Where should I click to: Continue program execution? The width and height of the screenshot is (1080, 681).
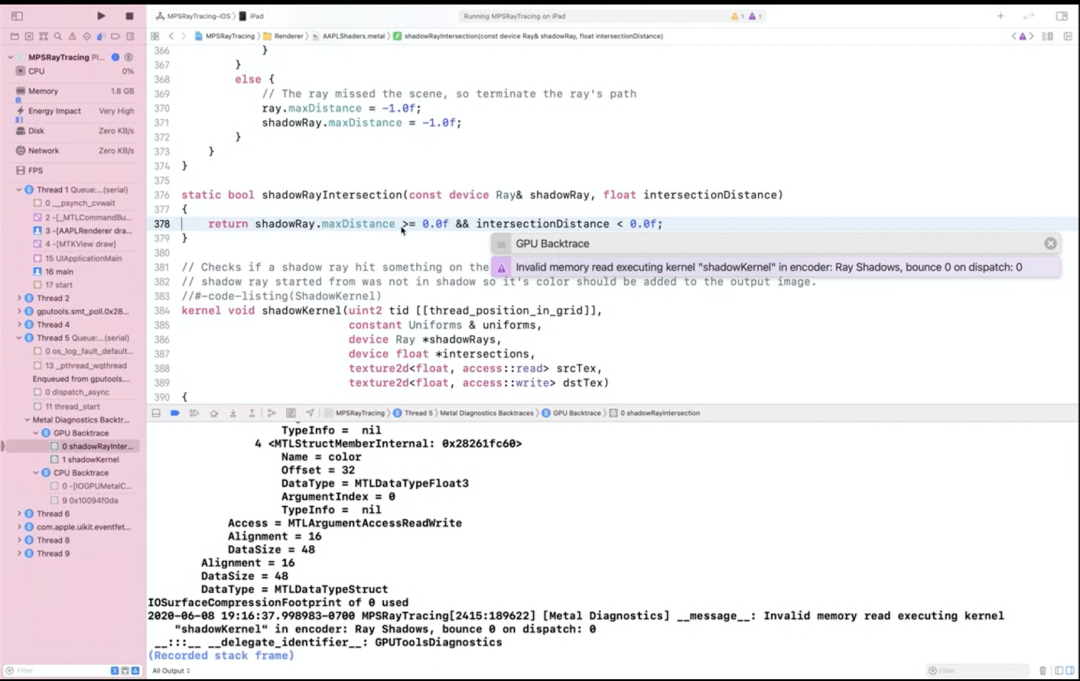(x=194, y=413)
